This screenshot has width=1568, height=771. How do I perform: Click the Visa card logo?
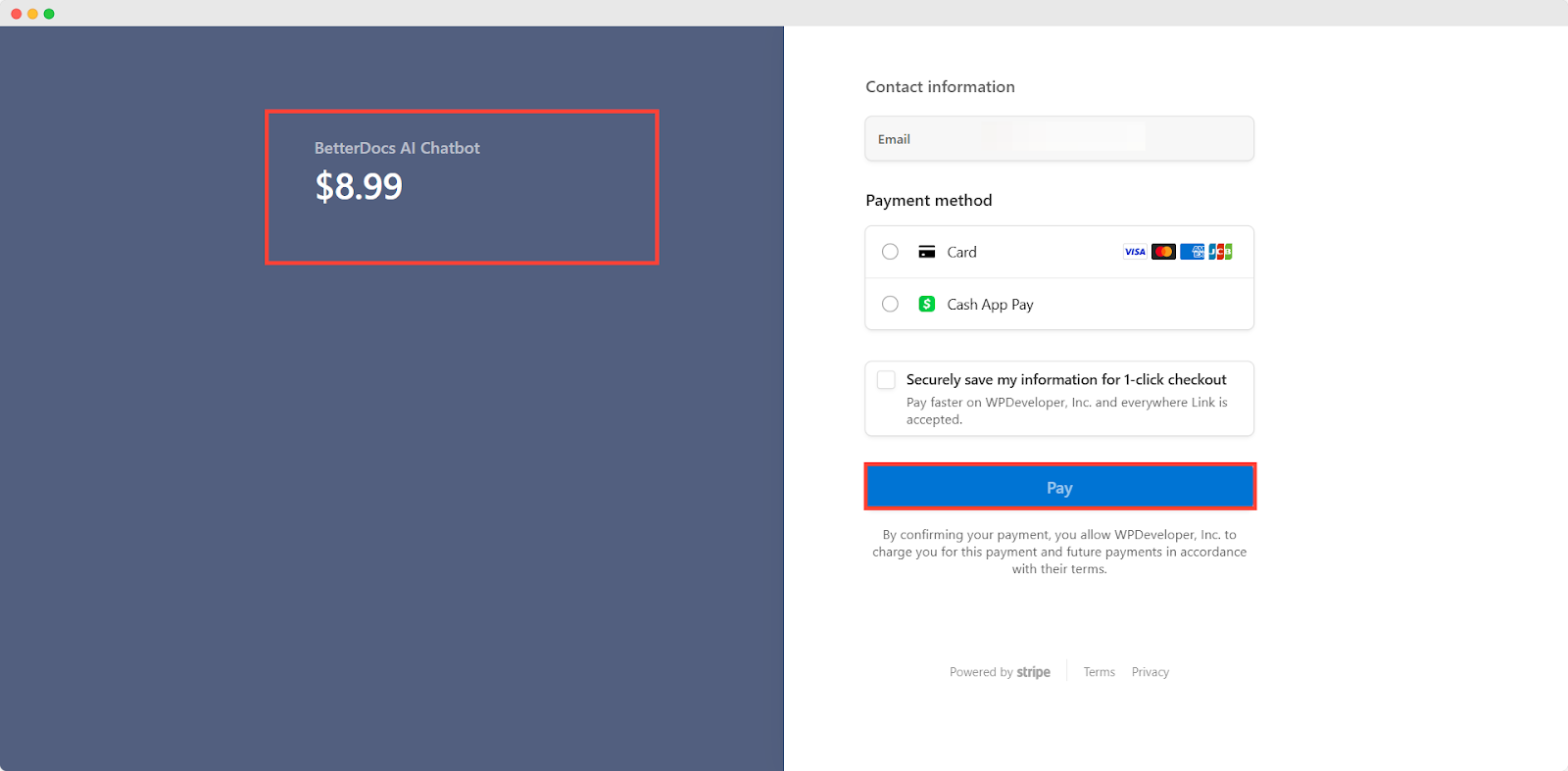point(1135,252)
